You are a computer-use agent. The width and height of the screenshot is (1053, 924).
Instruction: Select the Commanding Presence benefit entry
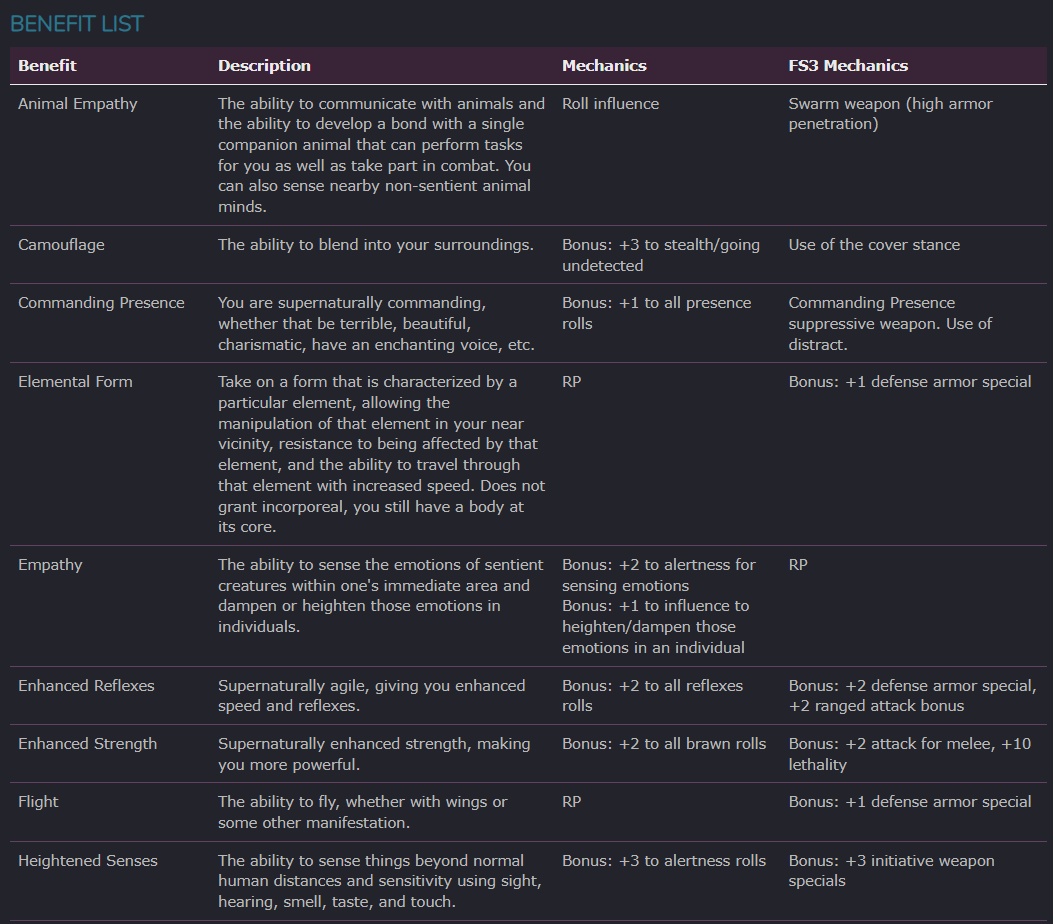[100, 302]
